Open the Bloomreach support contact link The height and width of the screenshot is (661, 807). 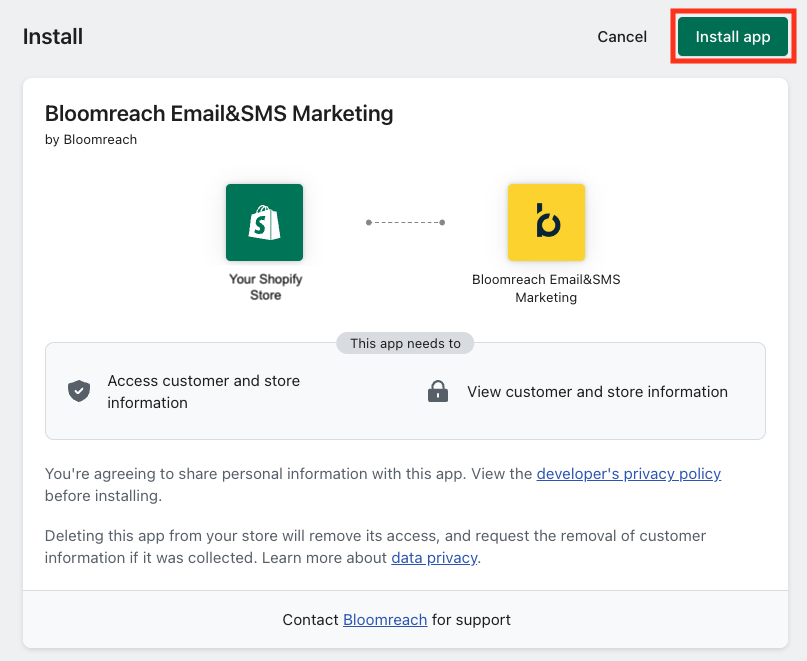385,620
